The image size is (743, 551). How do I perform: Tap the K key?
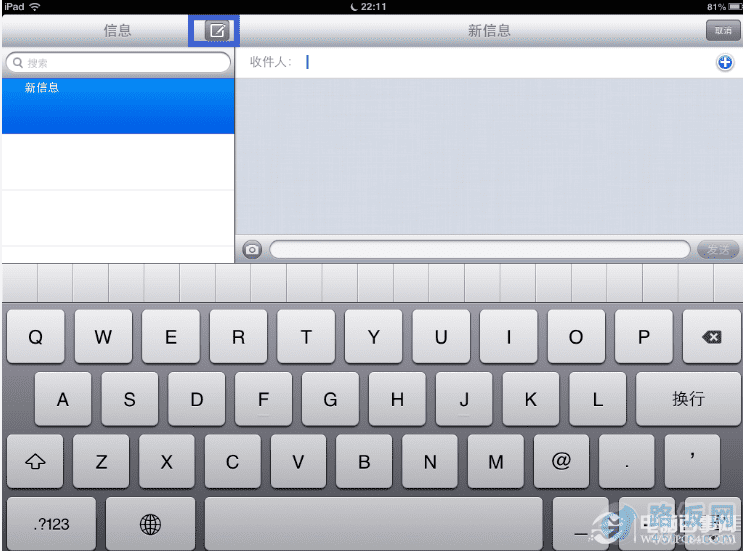(x=531, y=399)
